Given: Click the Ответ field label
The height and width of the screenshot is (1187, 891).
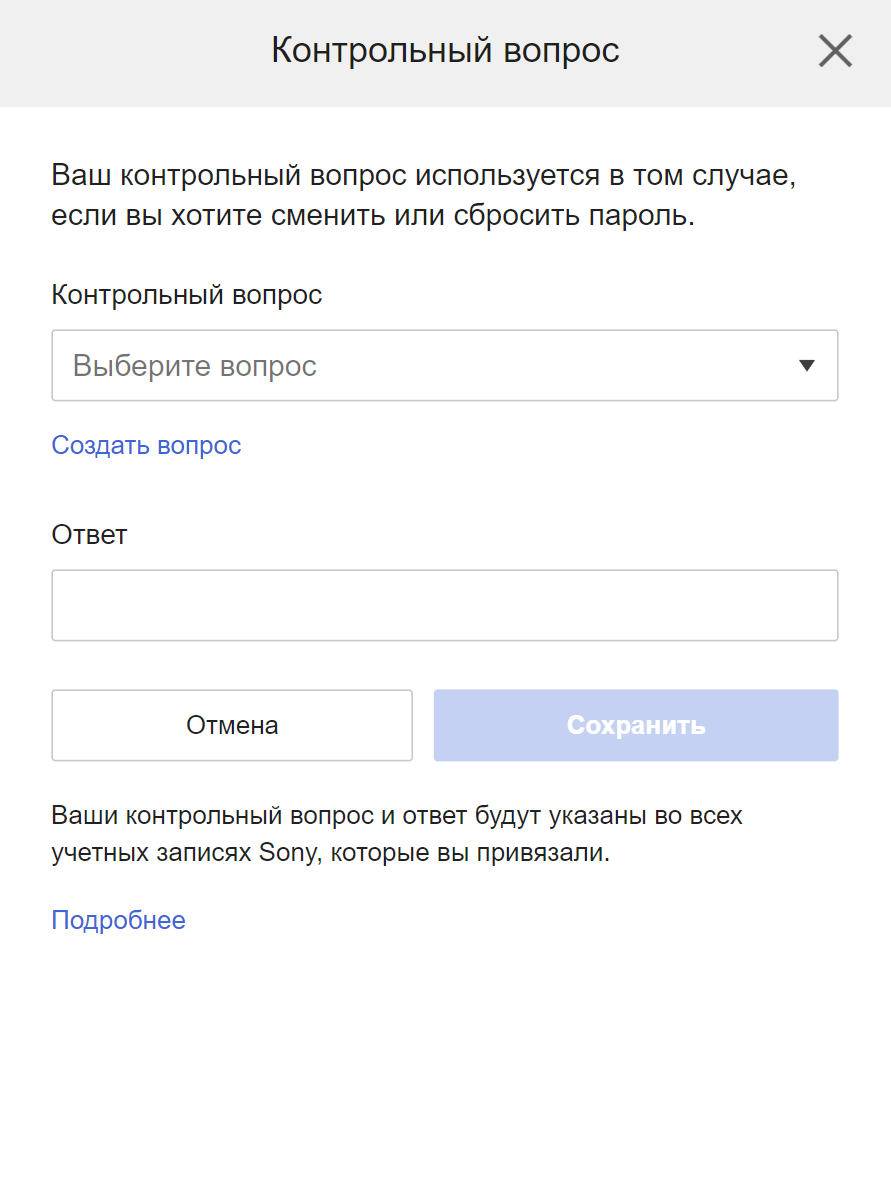Looking at the screenshot, I should tap(89, 535).
